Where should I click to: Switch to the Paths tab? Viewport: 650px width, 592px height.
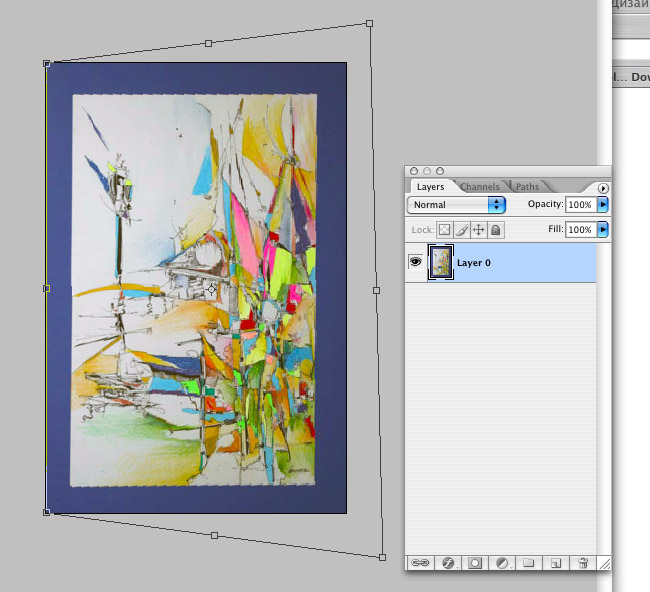[527, 187]
